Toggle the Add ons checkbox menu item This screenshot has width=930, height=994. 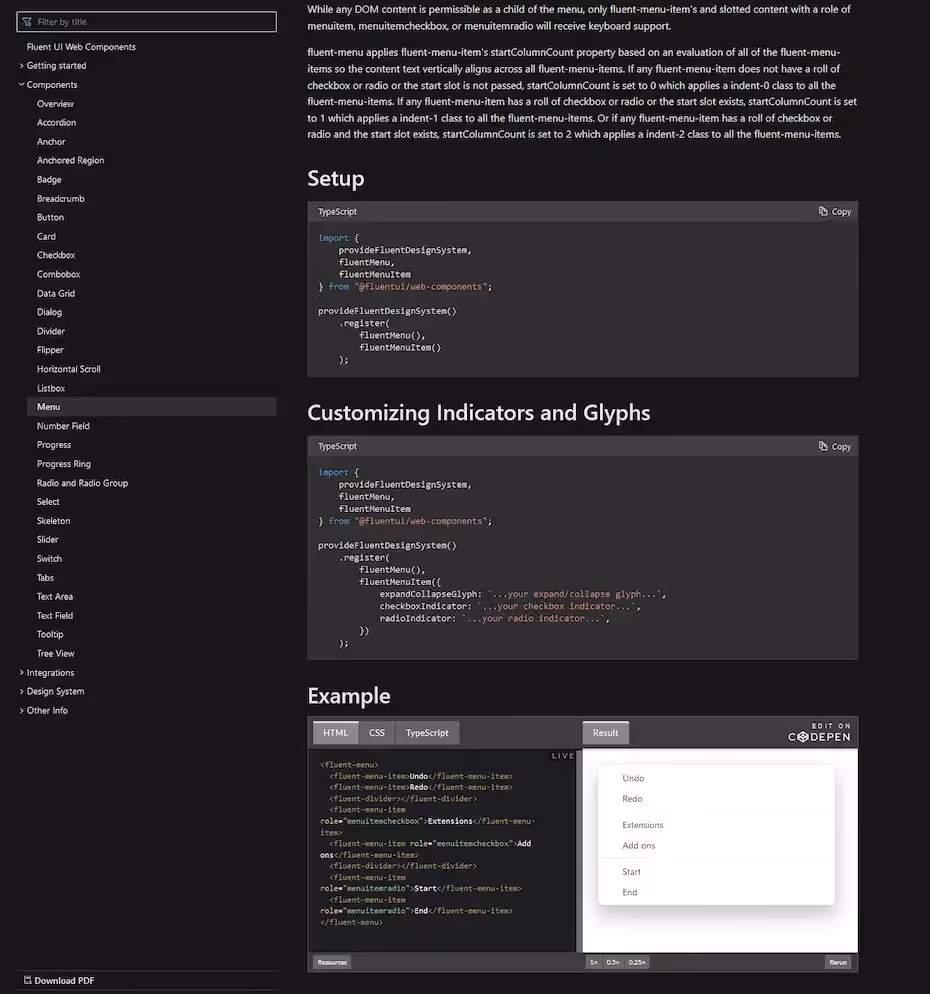(x=639, y=846)
